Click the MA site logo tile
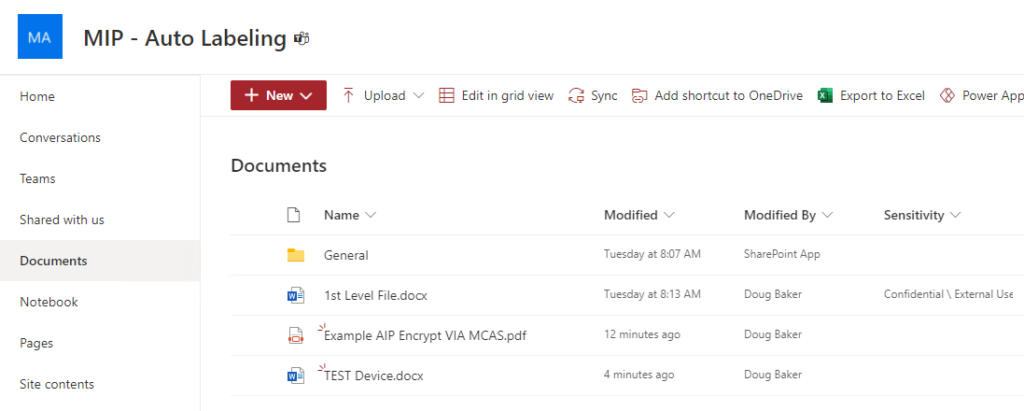The height and width of the screenshot is (411, 1024). pos(40,37)
